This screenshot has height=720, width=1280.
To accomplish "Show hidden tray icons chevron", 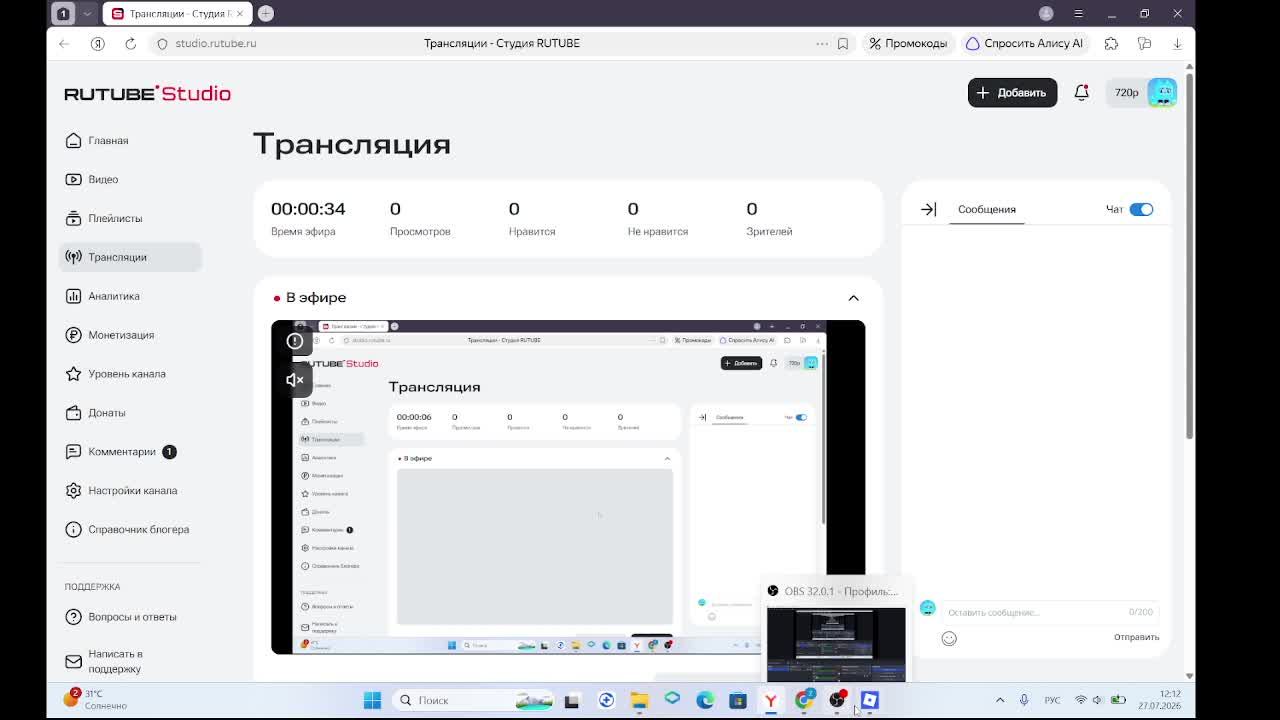I will 999,700.
